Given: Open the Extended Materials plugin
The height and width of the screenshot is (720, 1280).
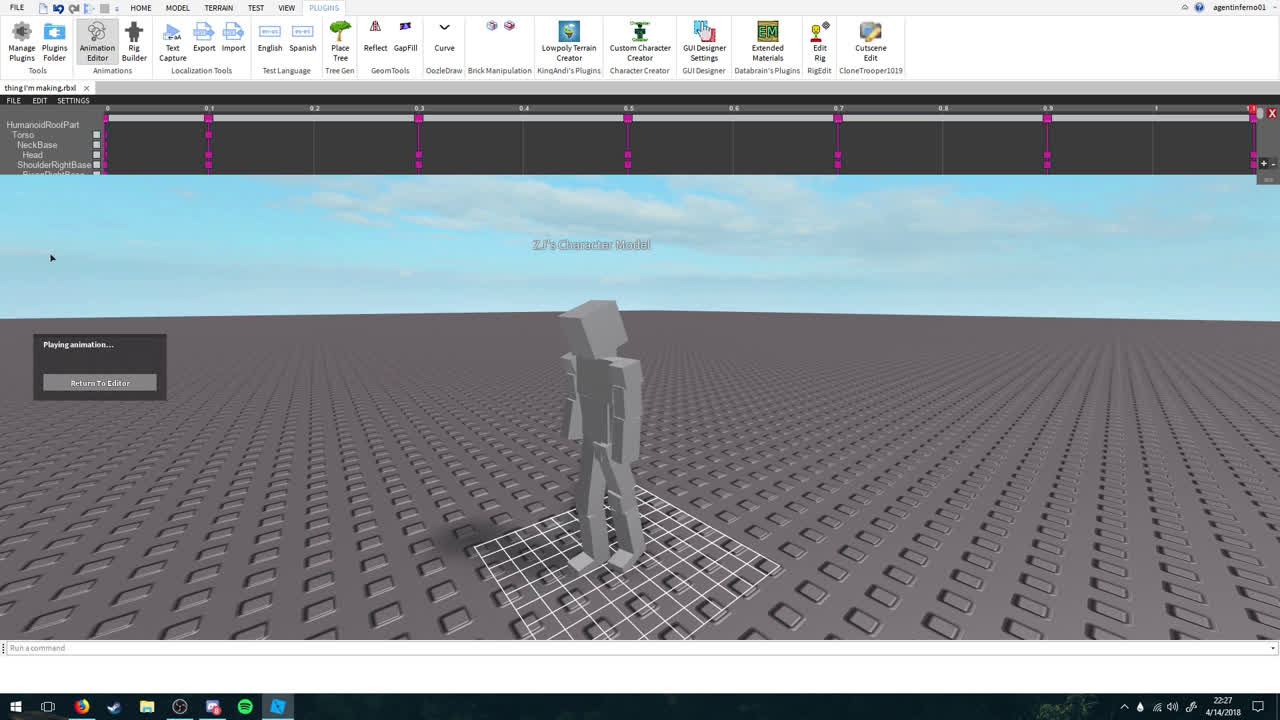Looking at the screenshot, I should [x=767, y=42].
